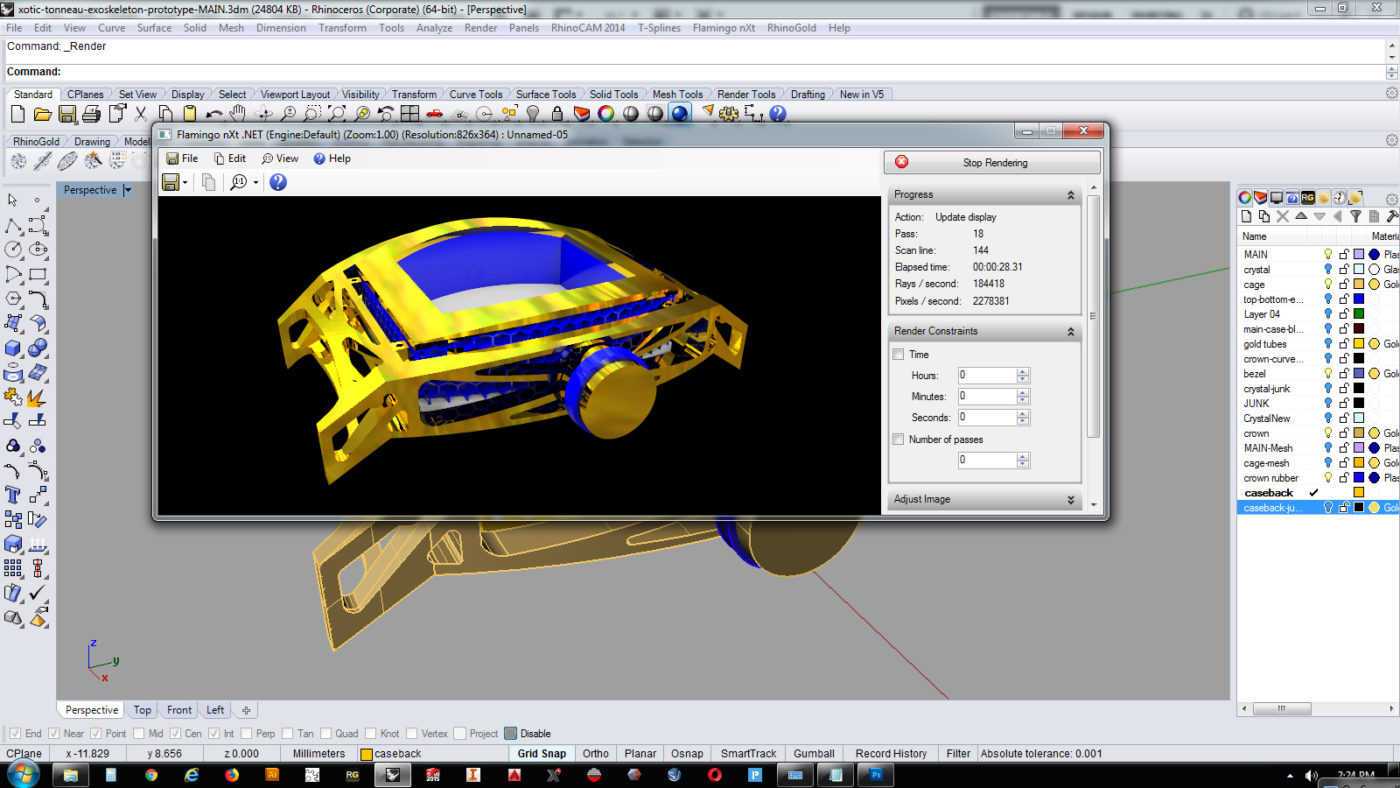Click the Open file folder icon
The width and height of the screenshot is (1400, 788).
coord(42,114)
